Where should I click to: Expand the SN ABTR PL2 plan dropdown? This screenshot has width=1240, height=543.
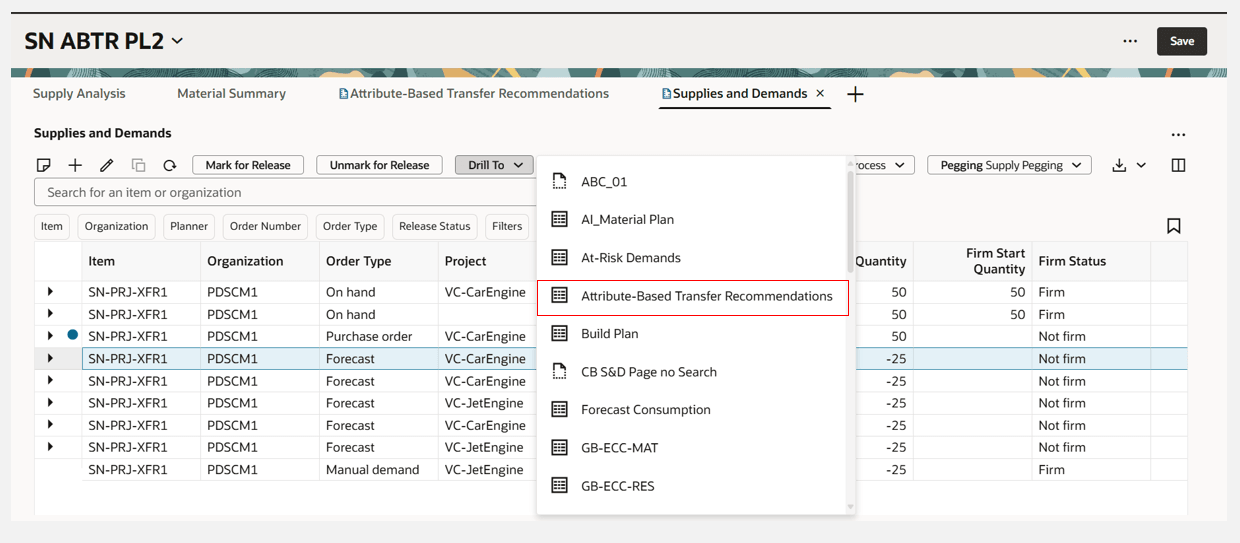pos(177,41)
